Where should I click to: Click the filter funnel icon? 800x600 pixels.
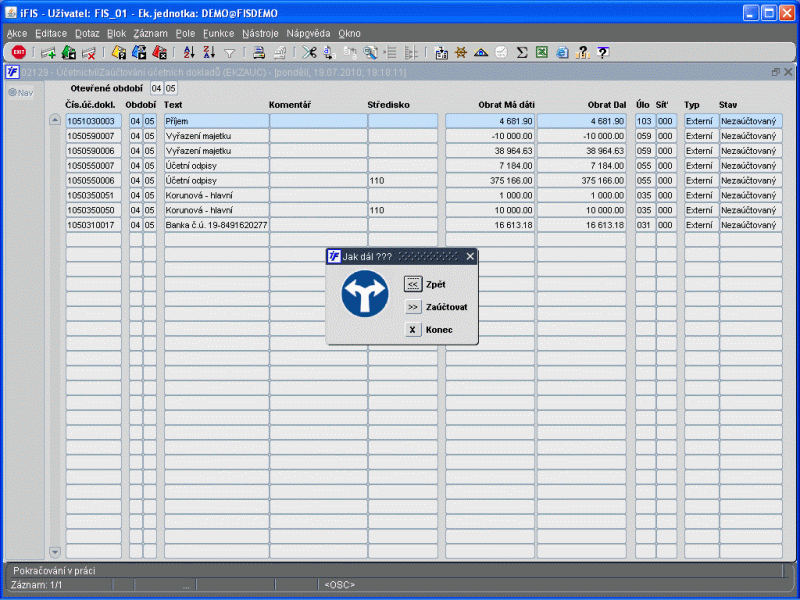coord(229,53)
